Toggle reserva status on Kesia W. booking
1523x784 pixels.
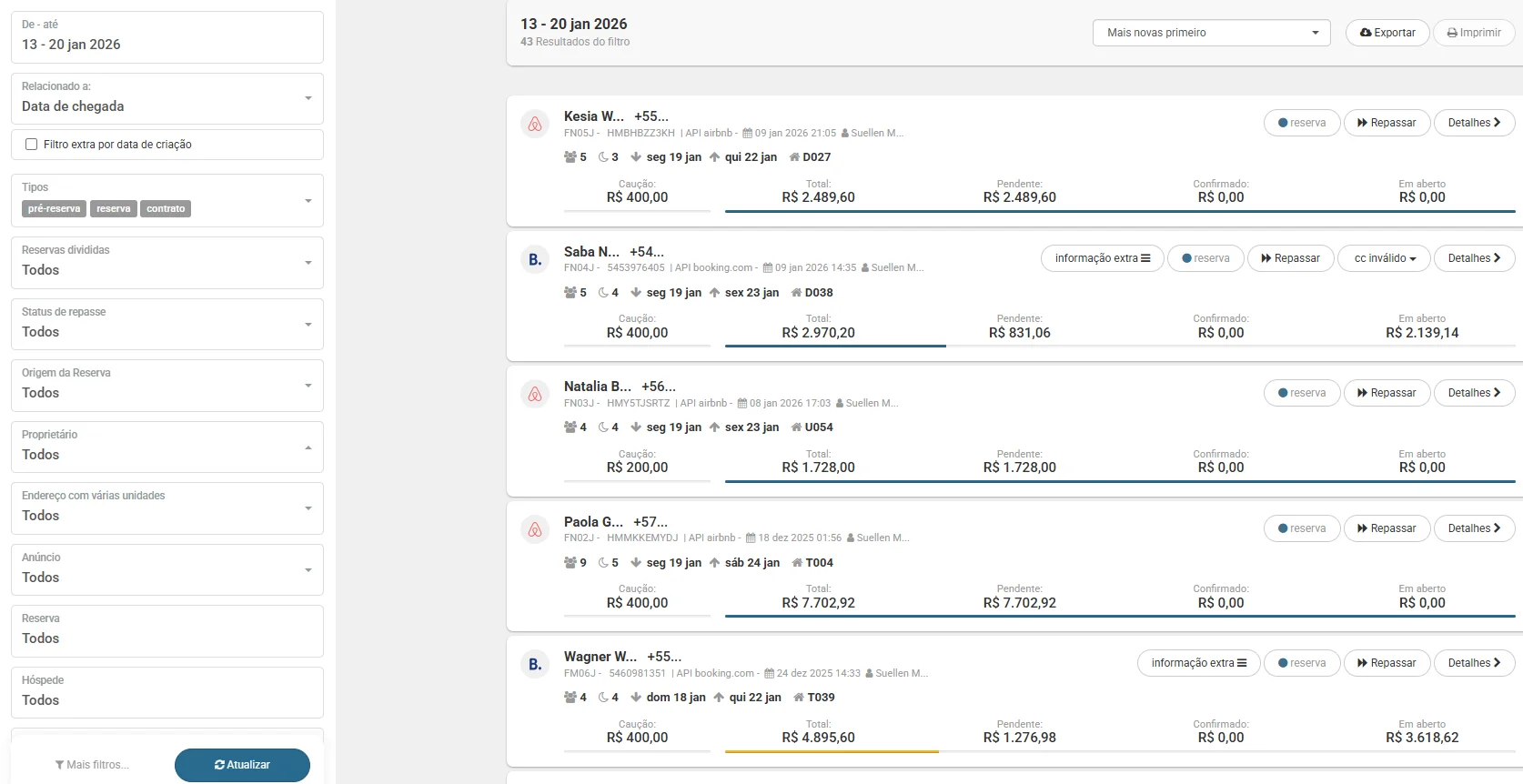(1301, 123)
